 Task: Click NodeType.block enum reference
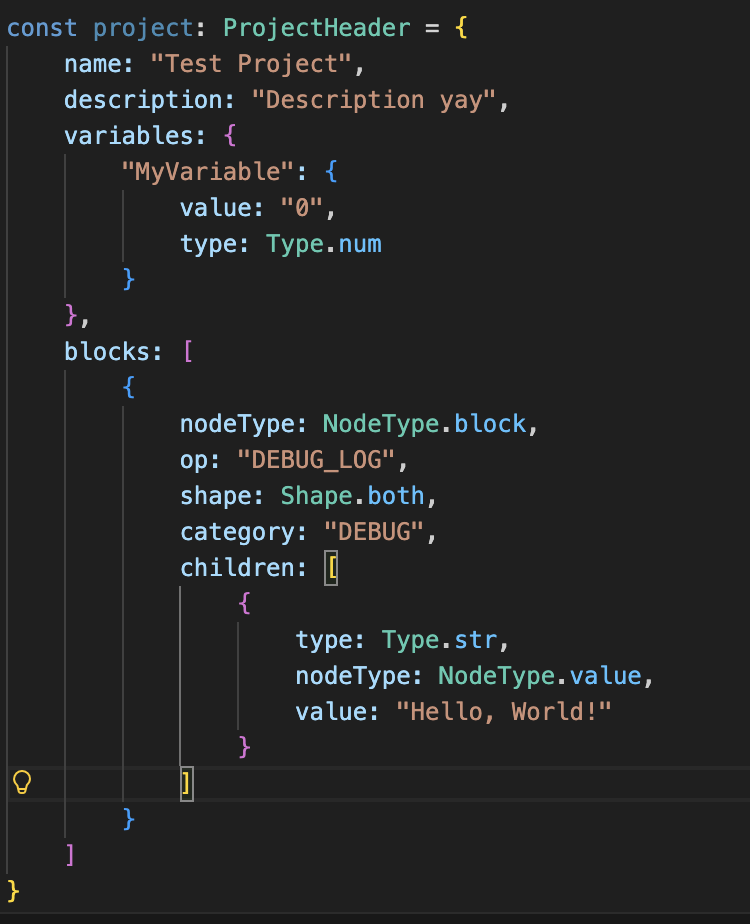[x=424, y=424]
